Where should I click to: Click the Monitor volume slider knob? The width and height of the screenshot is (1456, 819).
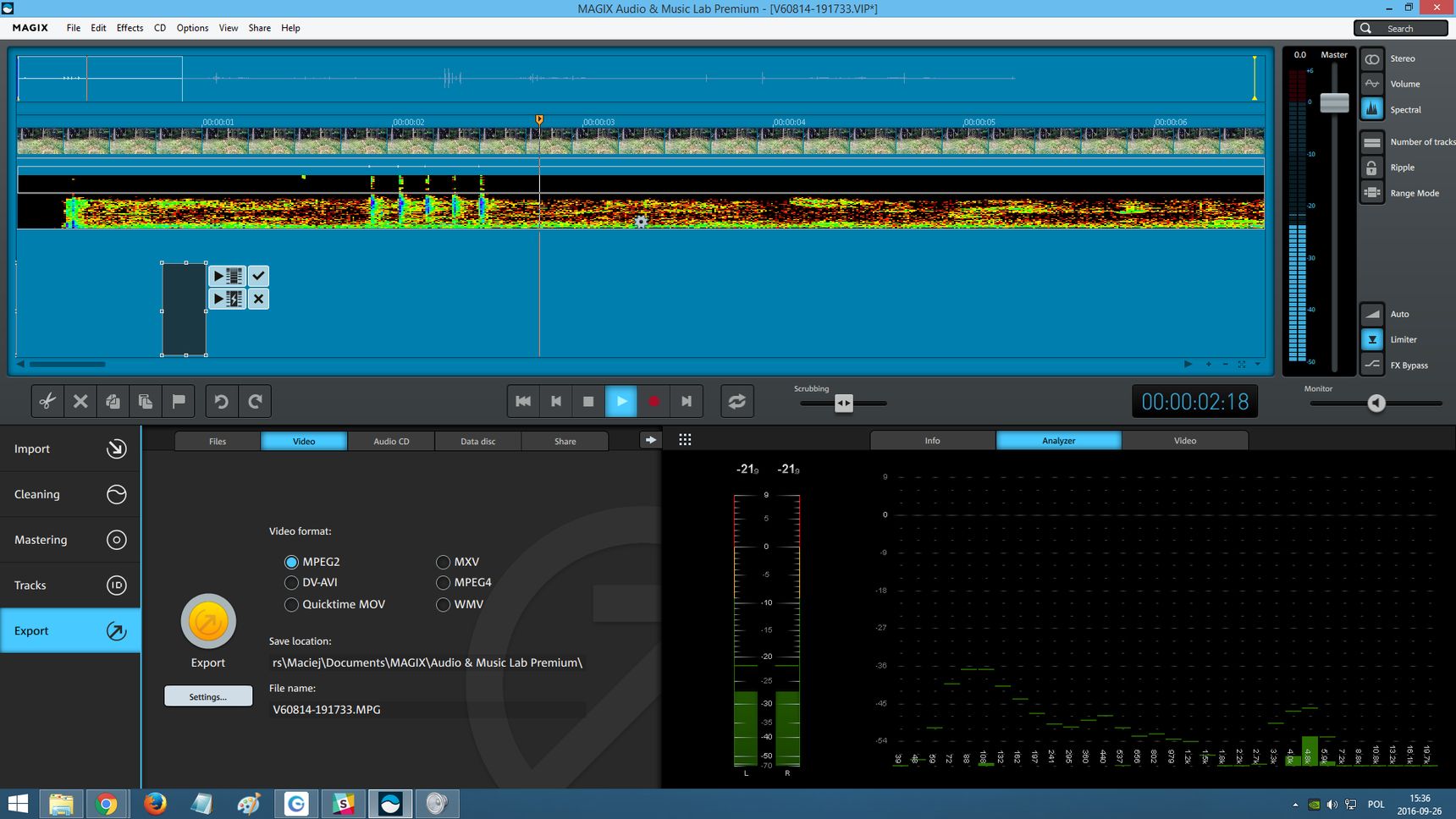1376,403
